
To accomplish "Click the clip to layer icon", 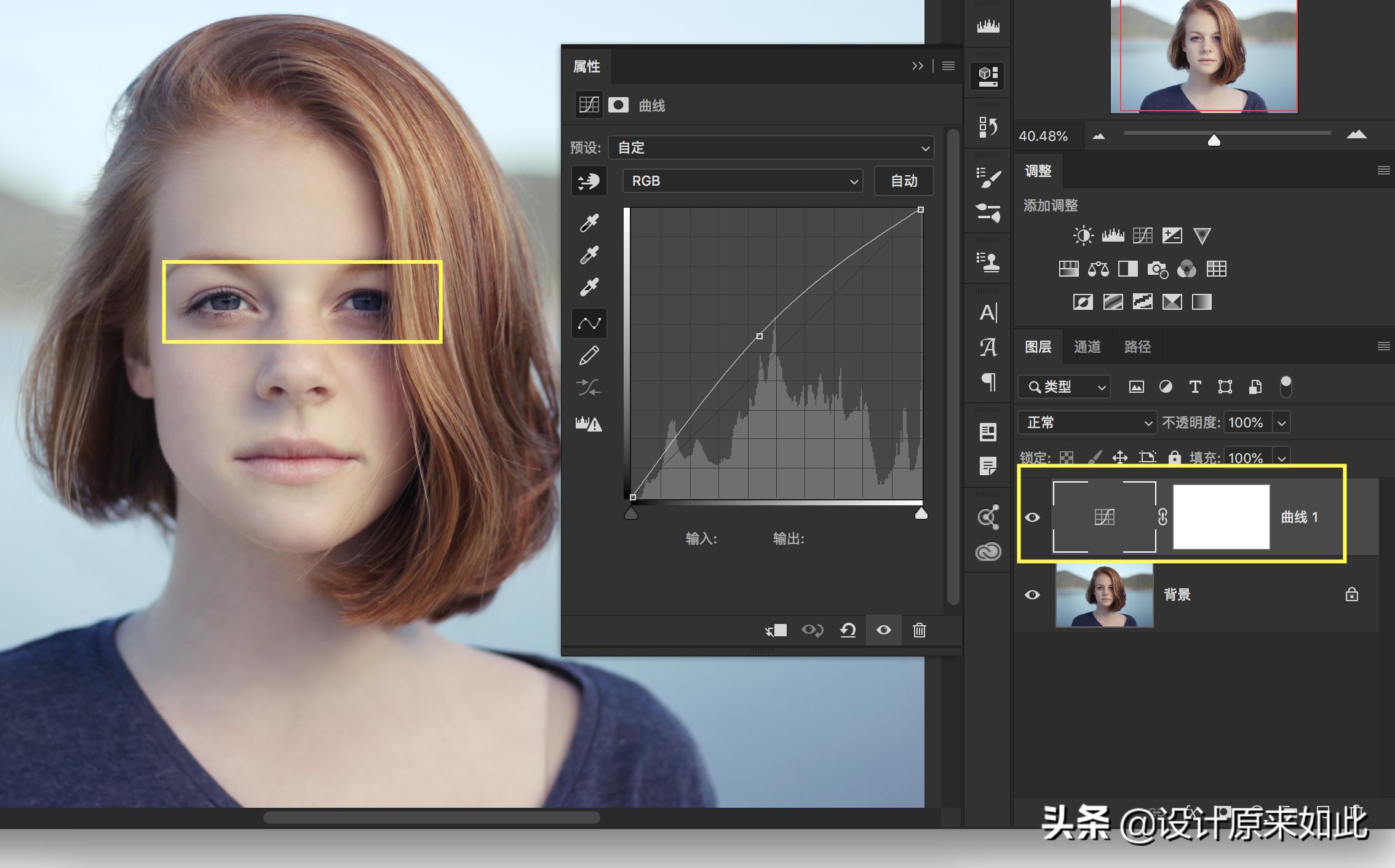I will (x=776, y=630).
